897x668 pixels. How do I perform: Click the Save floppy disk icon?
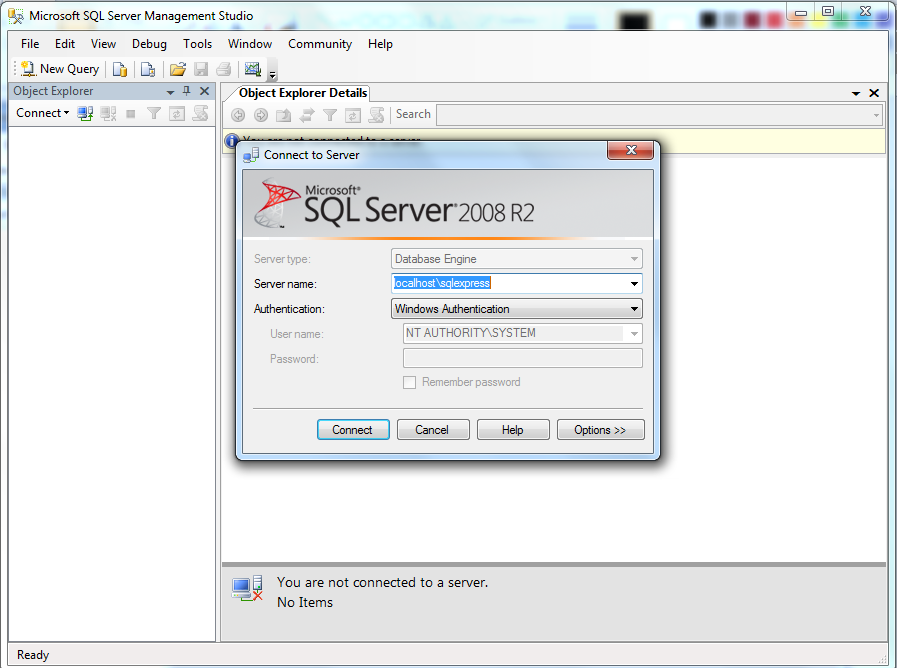tap(201, 69)
